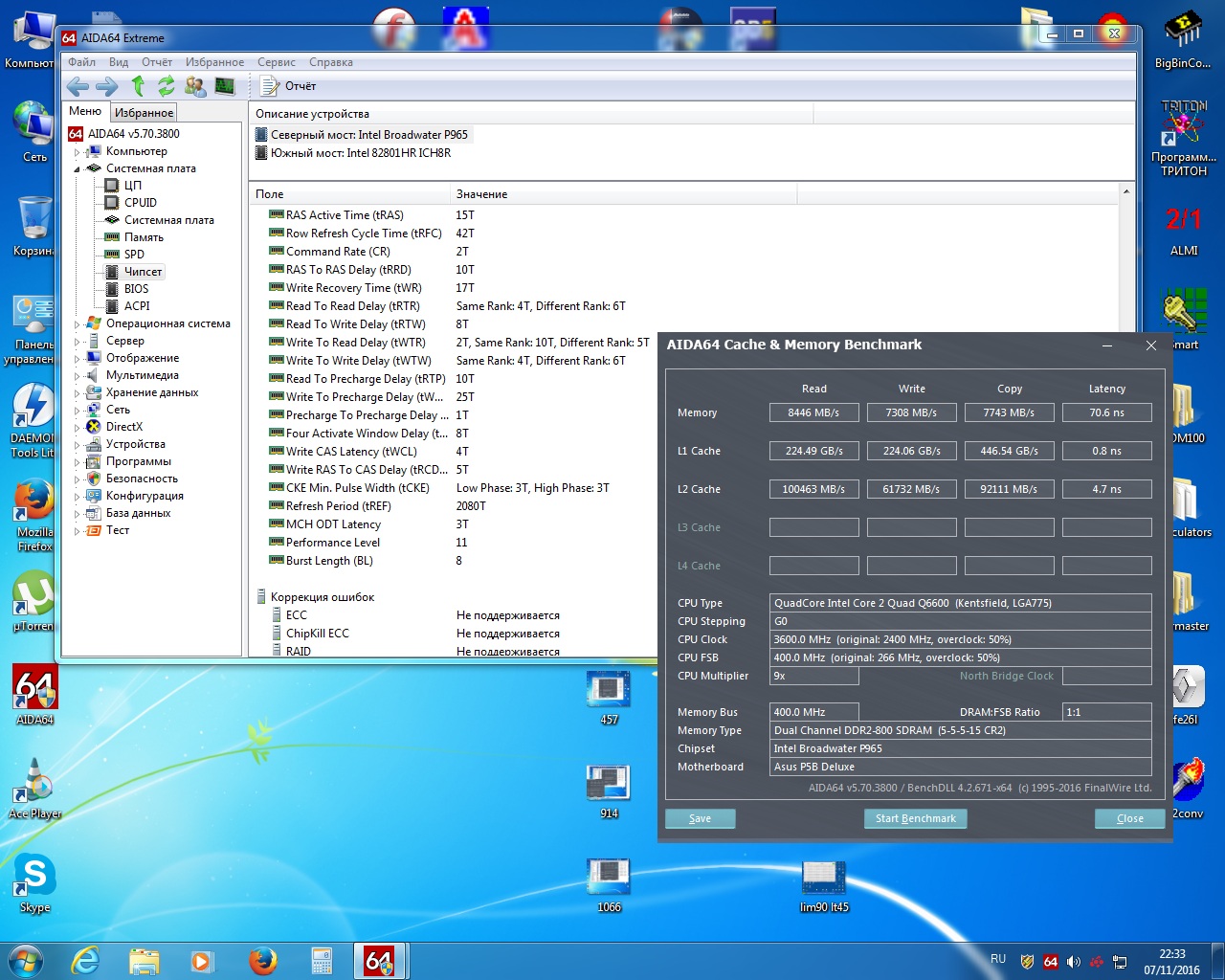This screenshot has width=1225, height=980.
Task: Open the Ace Player desktop shortcut
Action: (x=35, y=789)
